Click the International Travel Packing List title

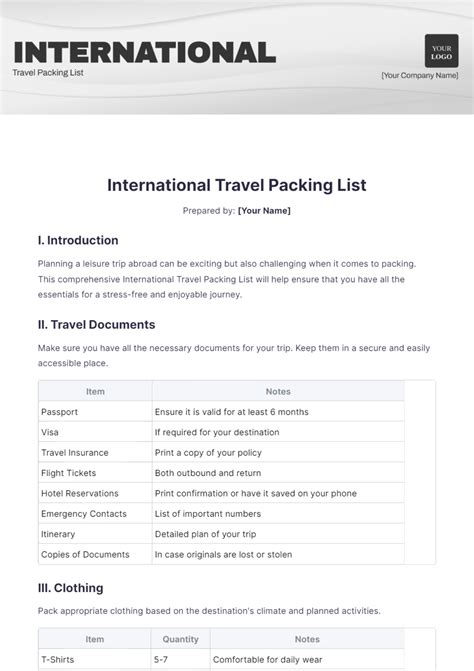tap(237, 185)
